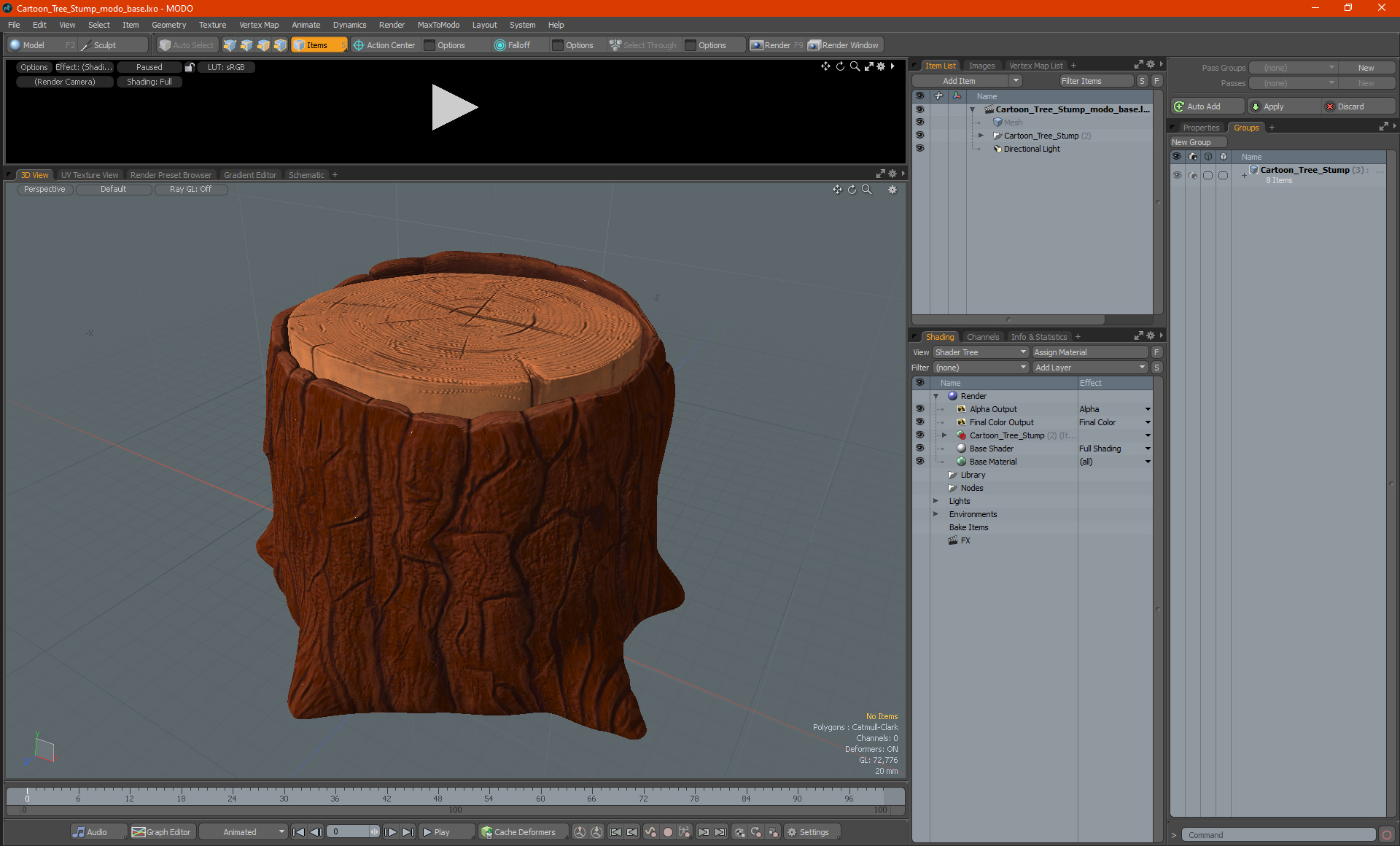Step to previous frame

tap(316, 832)
